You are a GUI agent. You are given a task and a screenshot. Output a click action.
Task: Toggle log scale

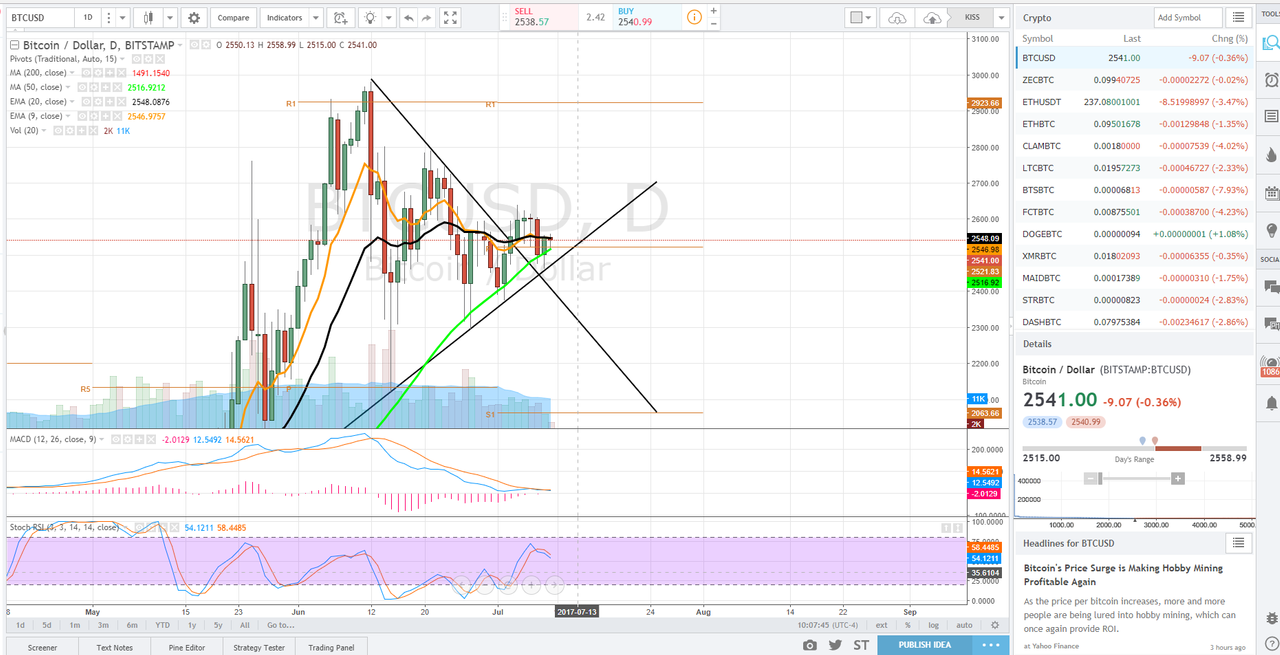coord(933,625)
